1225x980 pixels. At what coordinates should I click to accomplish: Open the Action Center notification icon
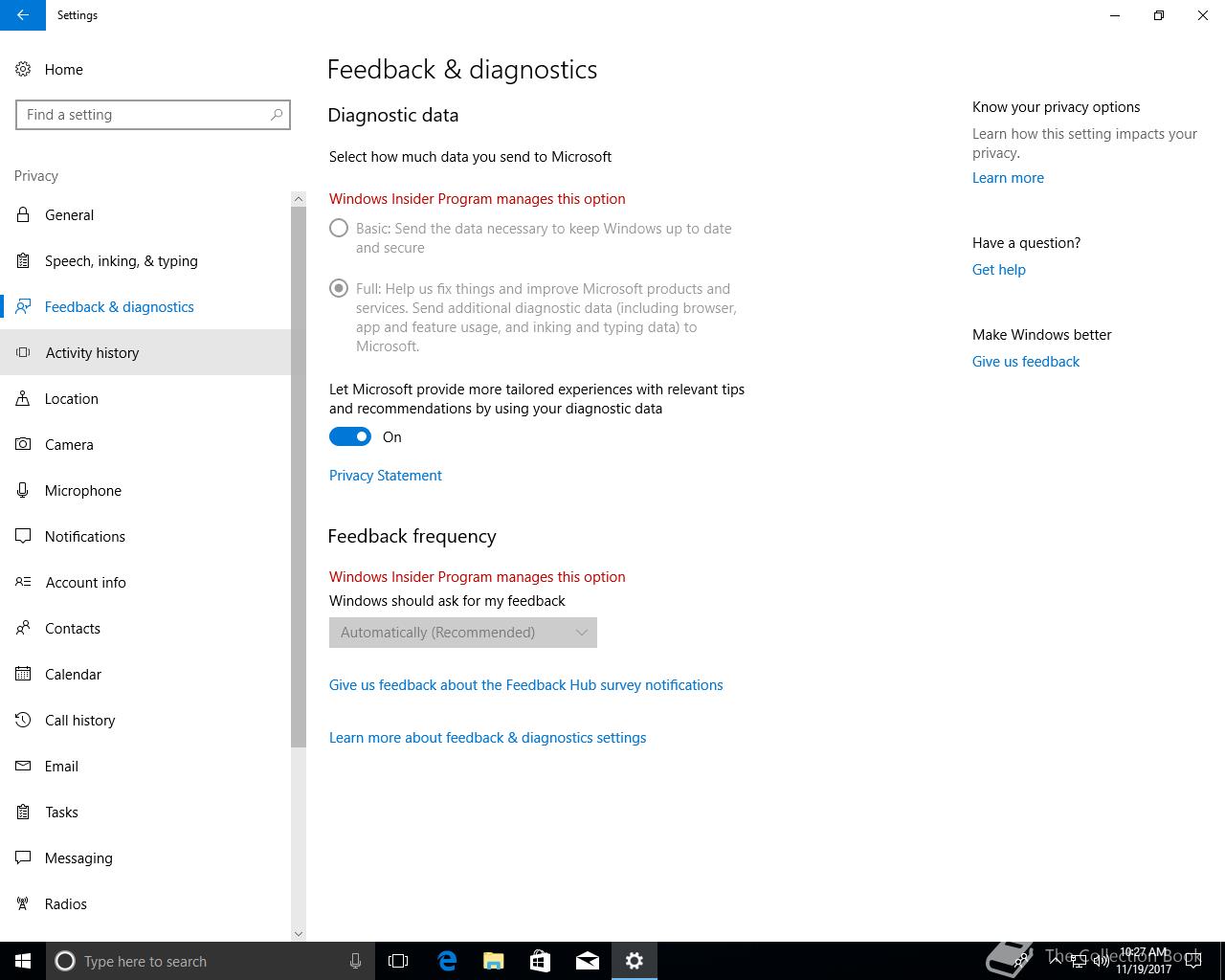pos(1193,961)
